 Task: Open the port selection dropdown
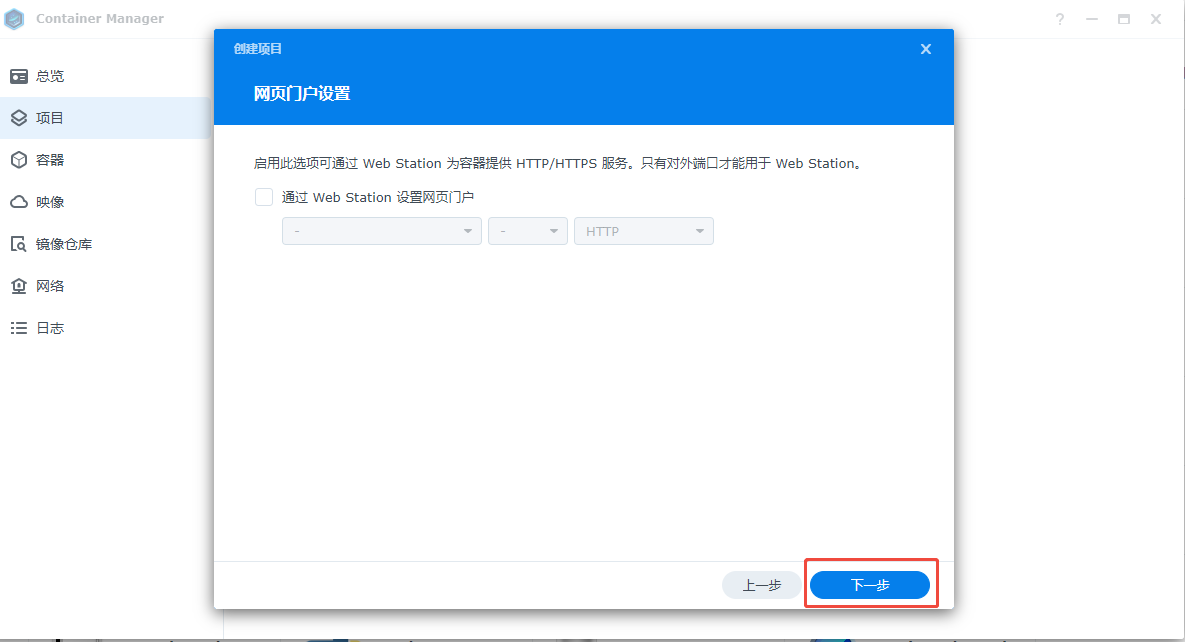pos(528,231)
